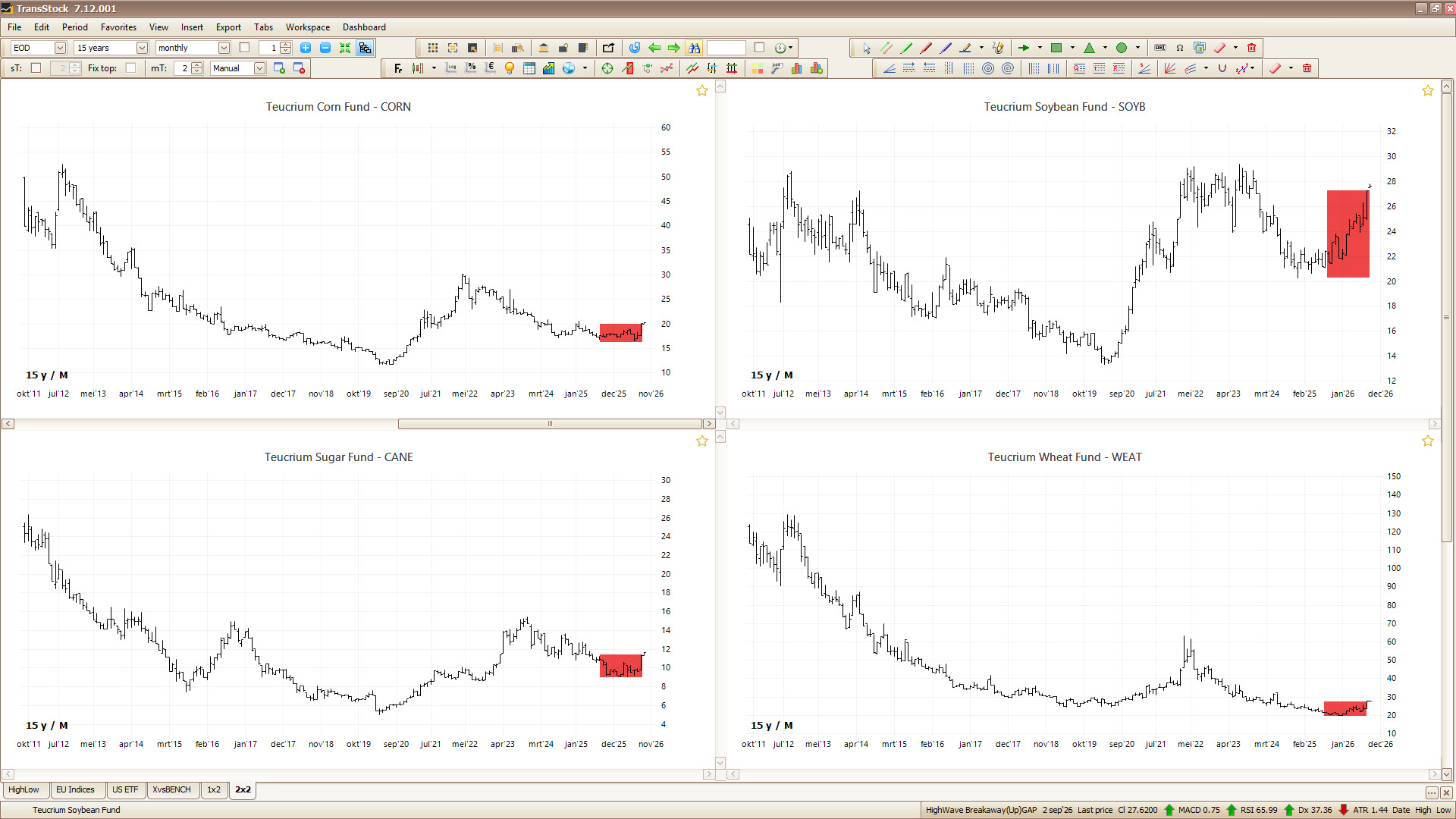Favorite the Soybean Fund chart star
Screen dimensions: 1456x819
tap(1428, 91)
